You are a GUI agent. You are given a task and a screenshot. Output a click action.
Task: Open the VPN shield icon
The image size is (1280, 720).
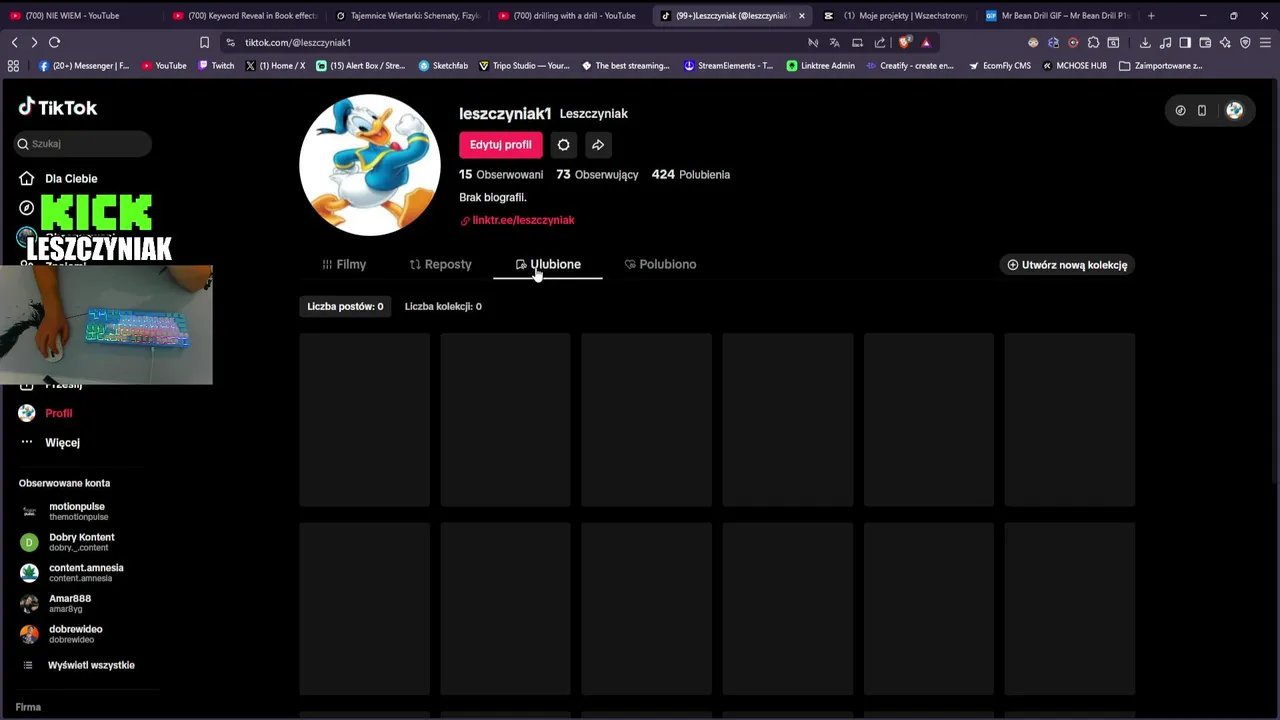tap(1245, 42)
